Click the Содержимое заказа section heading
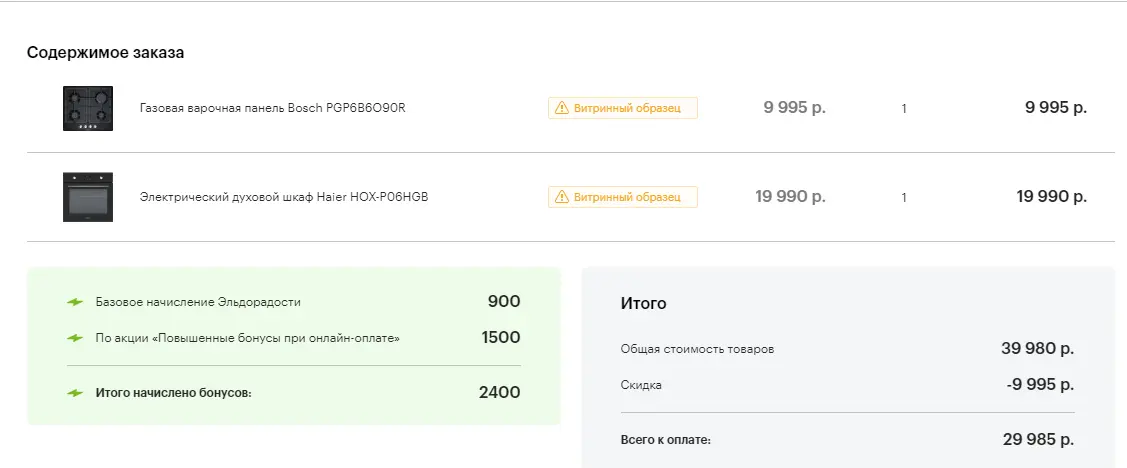Image resolution: width=1127 pixels, height=468 pixels. point(106,52)
